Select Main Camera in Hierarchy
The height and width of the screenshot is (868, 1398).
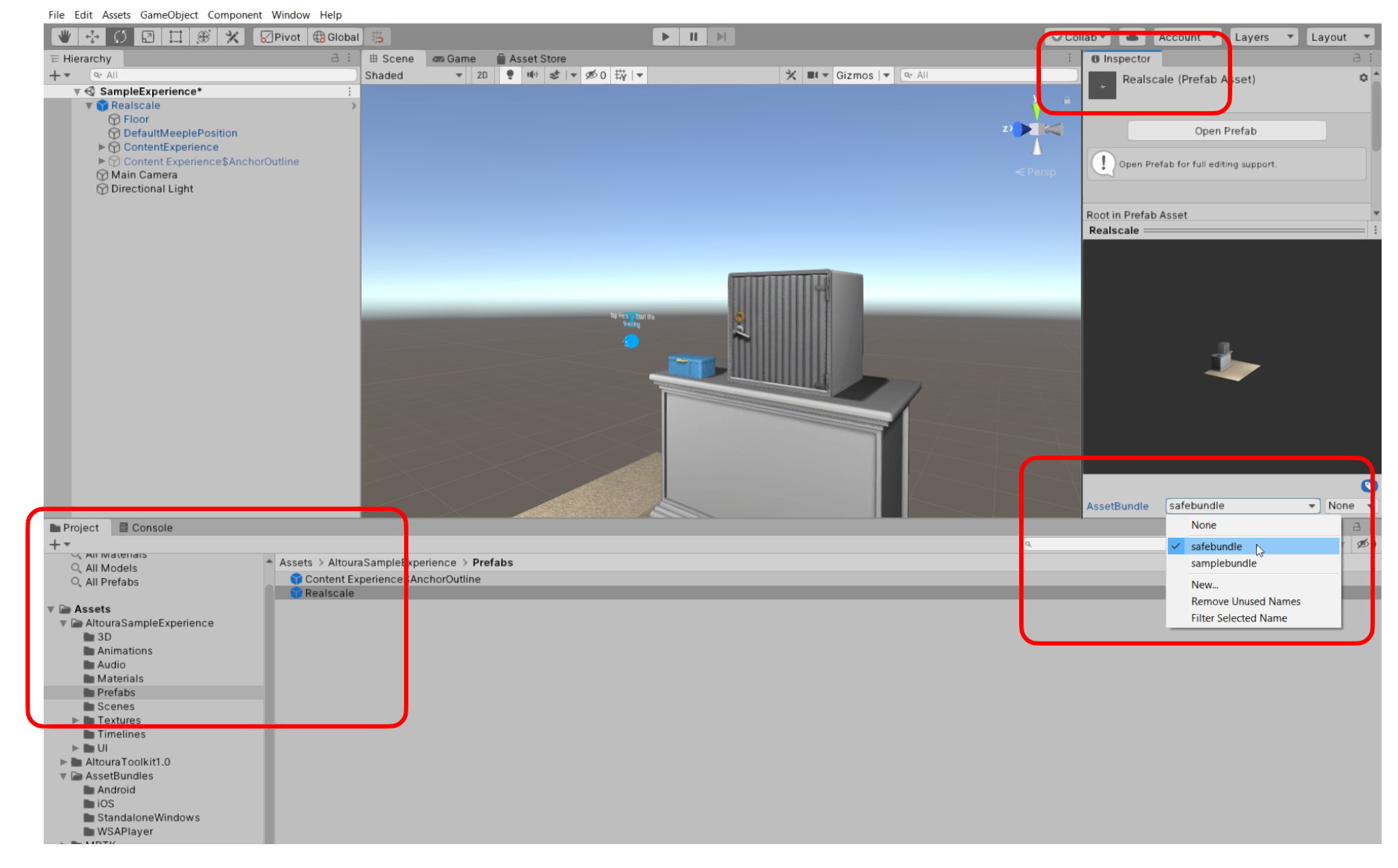(x=144, y=175)
